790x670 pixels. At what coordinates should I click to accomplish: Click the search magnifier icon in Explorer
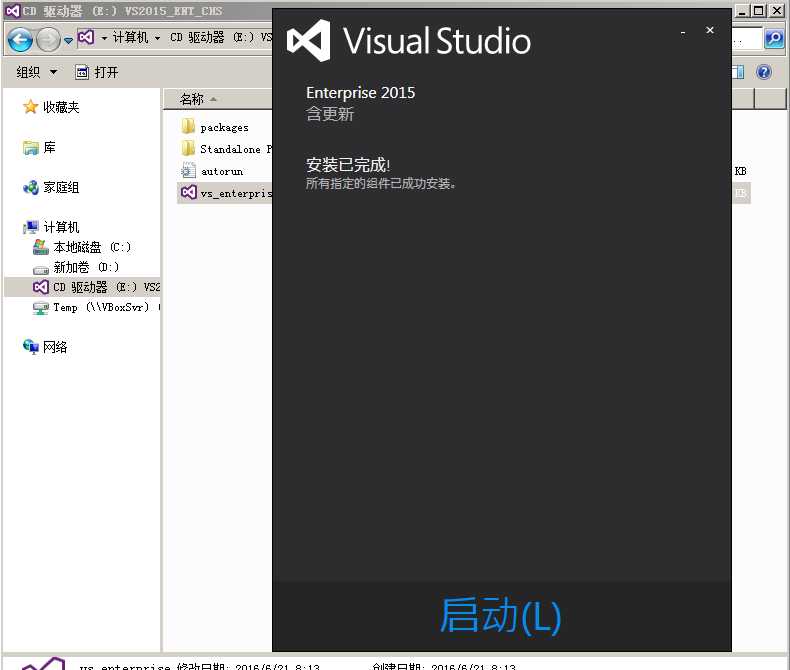point(773,39)
